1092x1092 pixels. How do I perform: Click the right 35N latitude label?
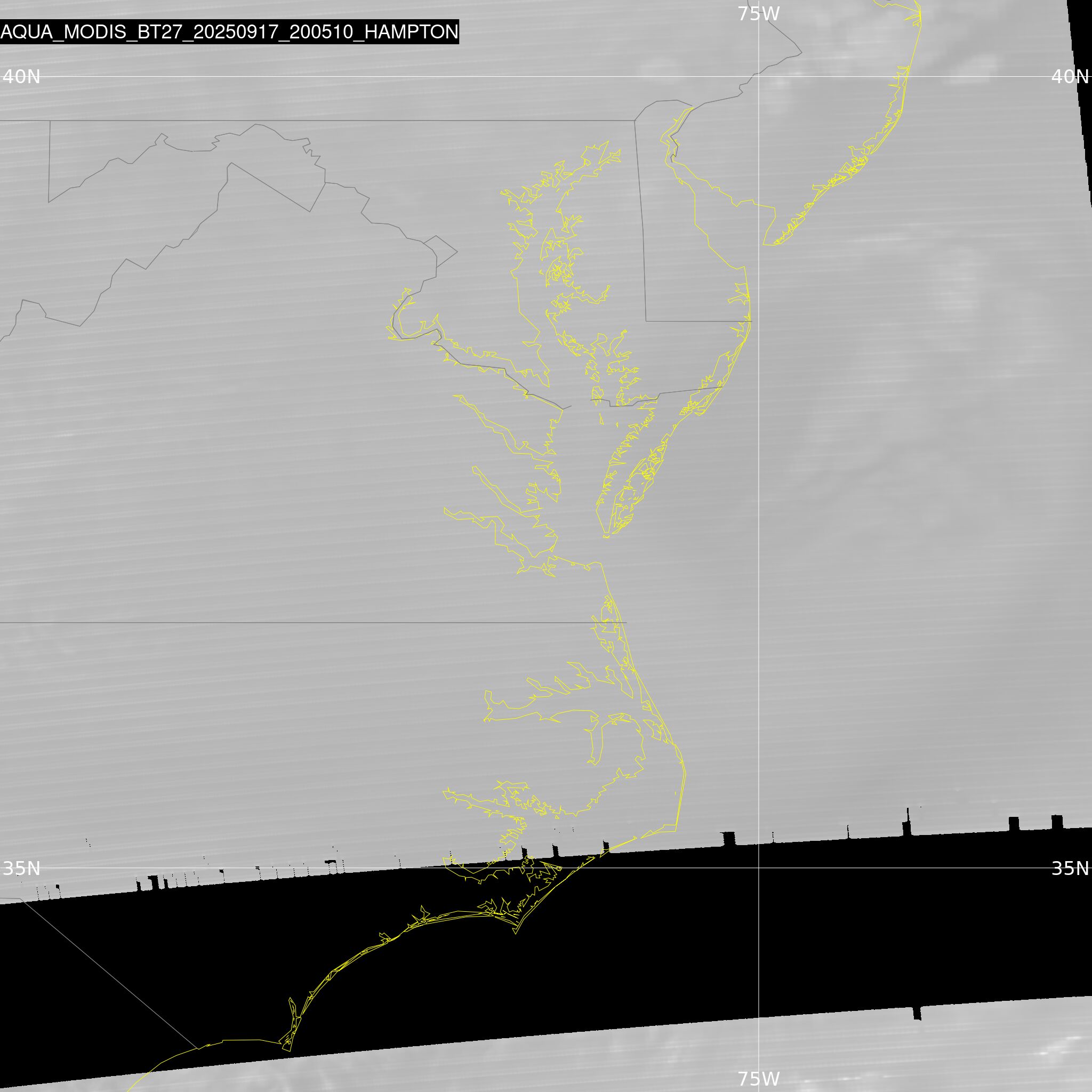(1070, 868)
